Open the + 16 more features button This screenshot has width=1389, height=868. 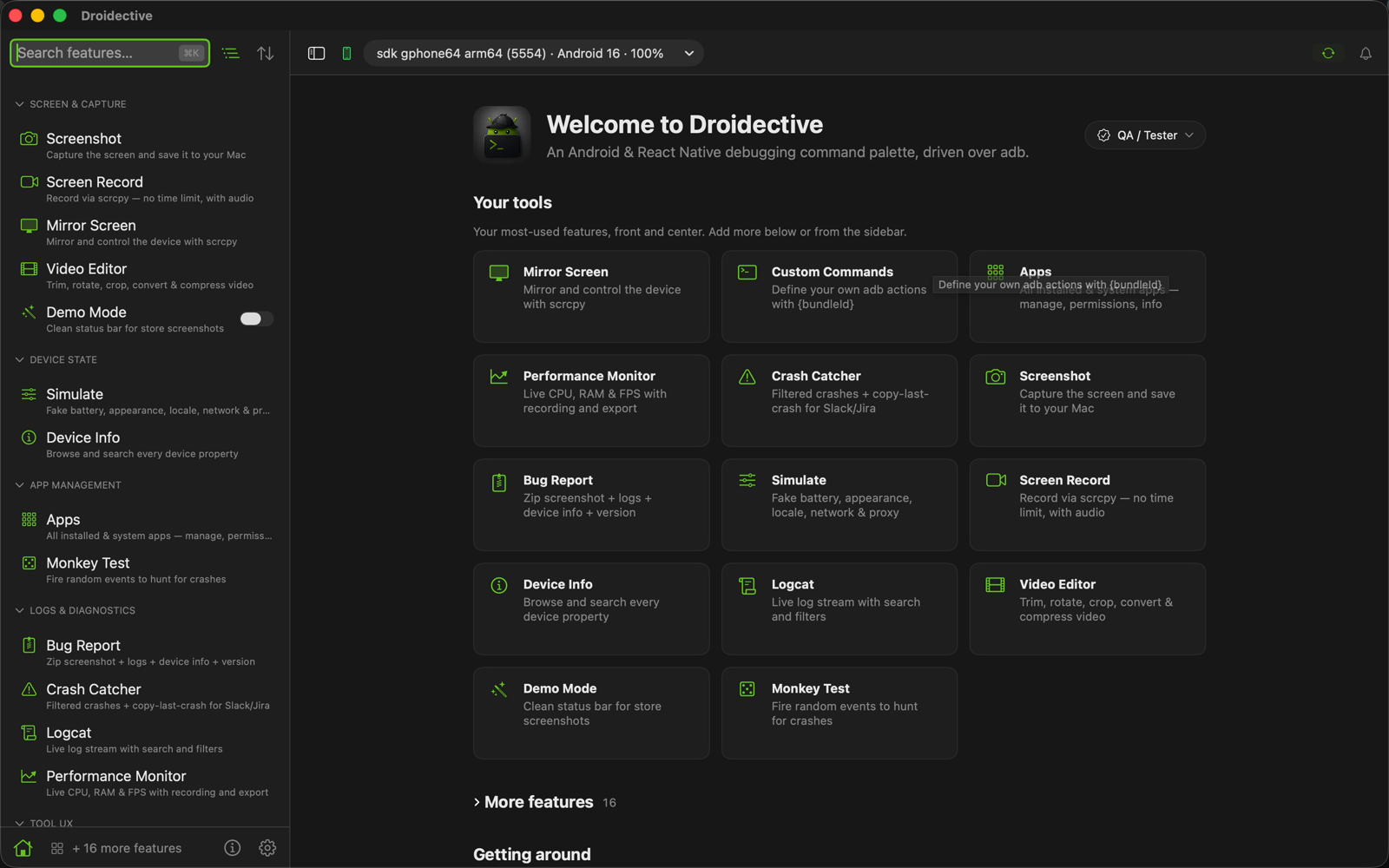[116, 848]
